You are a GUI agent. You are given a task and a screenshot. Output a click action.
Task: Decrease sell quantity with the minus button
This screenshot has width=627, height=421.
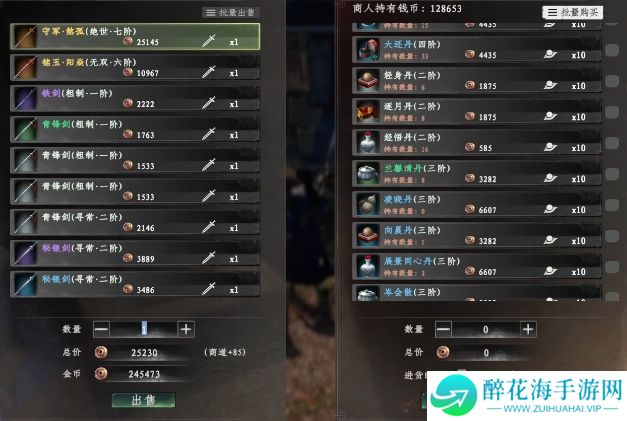101,329
